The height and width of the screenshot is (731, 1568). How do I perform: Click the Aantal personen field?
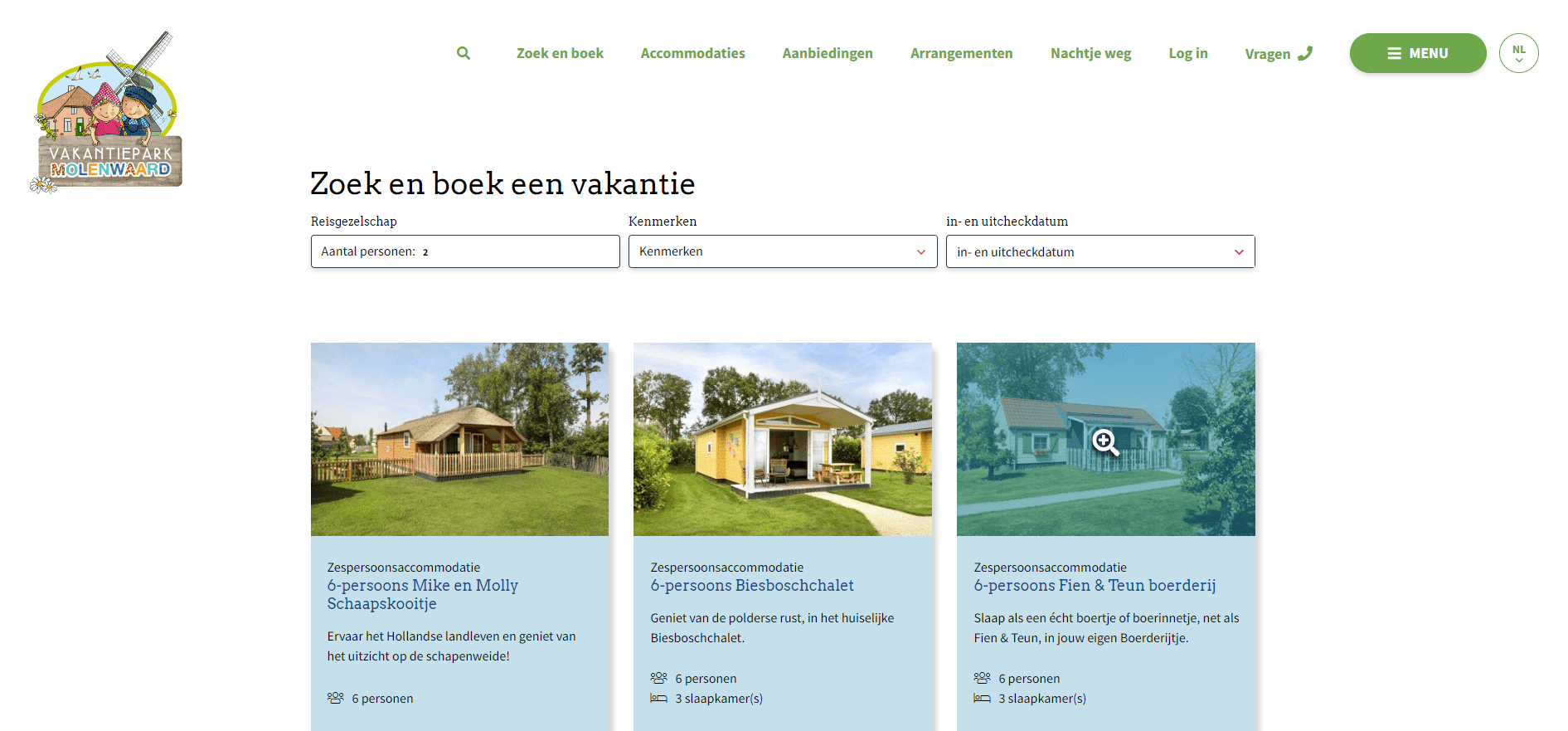[x=464, y=251]
